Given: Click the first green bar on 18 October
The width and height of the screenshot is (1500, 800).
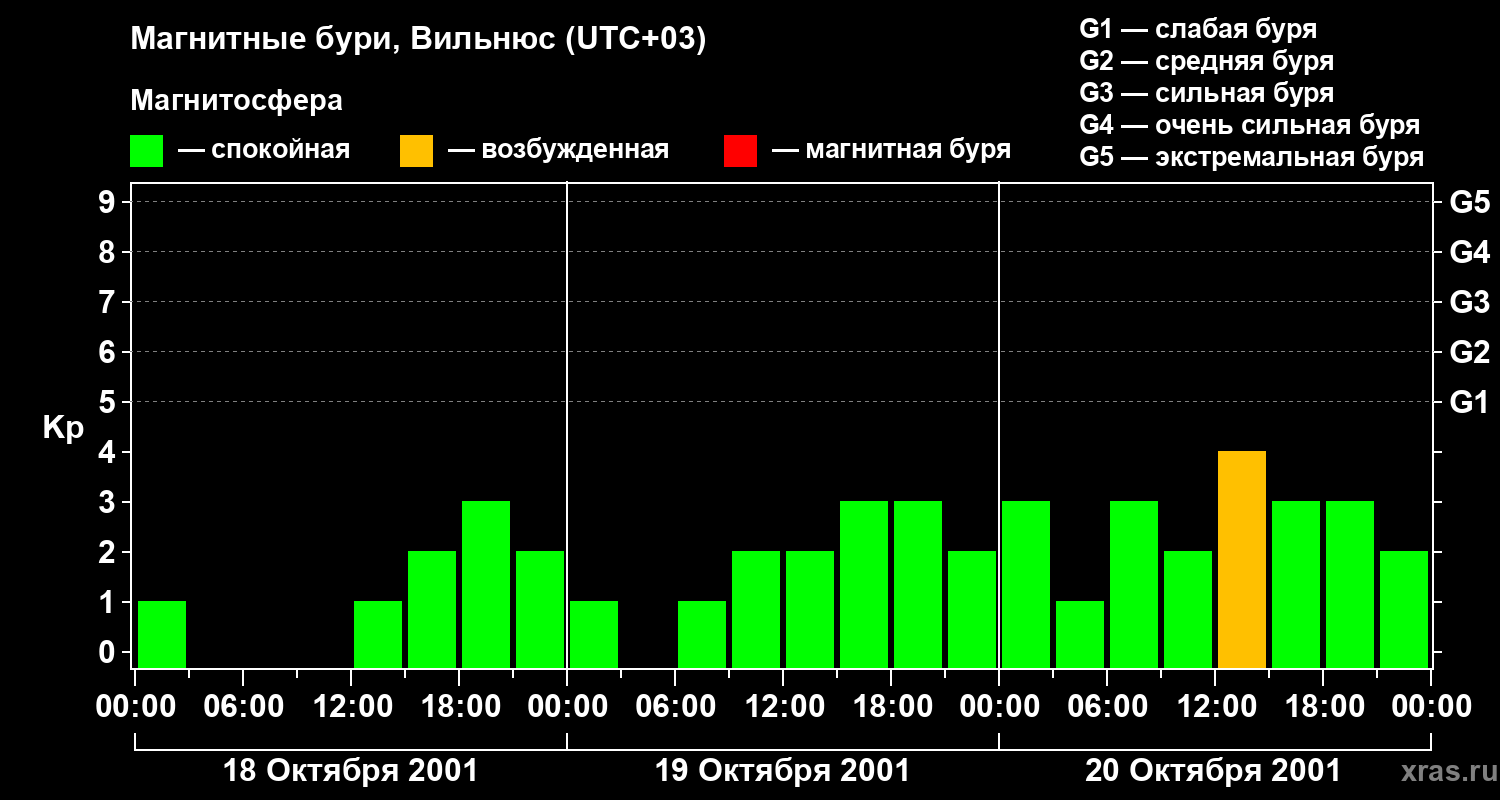Looking at the screenshot, I should click(162, 634).
